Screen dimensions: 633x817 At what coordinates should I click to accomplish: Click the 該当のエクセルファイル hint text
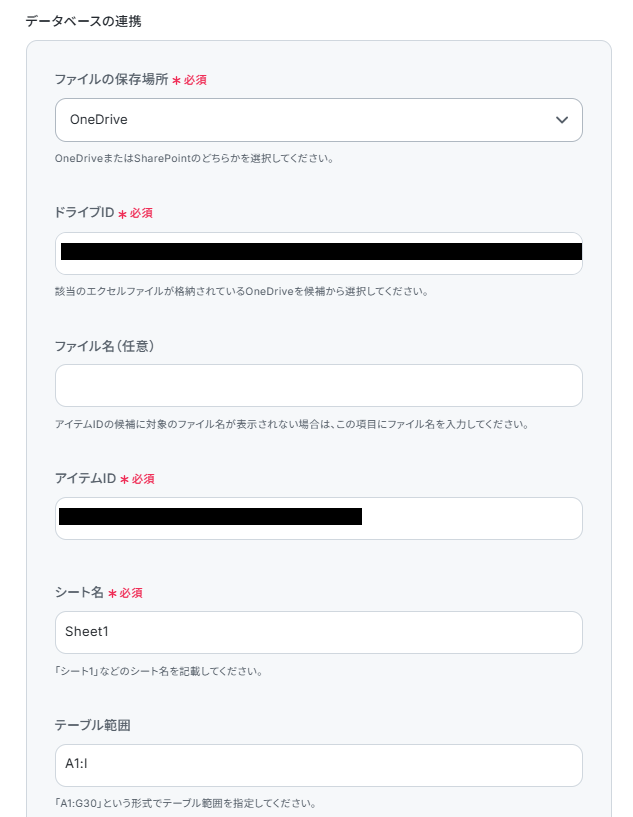[242, 291]
